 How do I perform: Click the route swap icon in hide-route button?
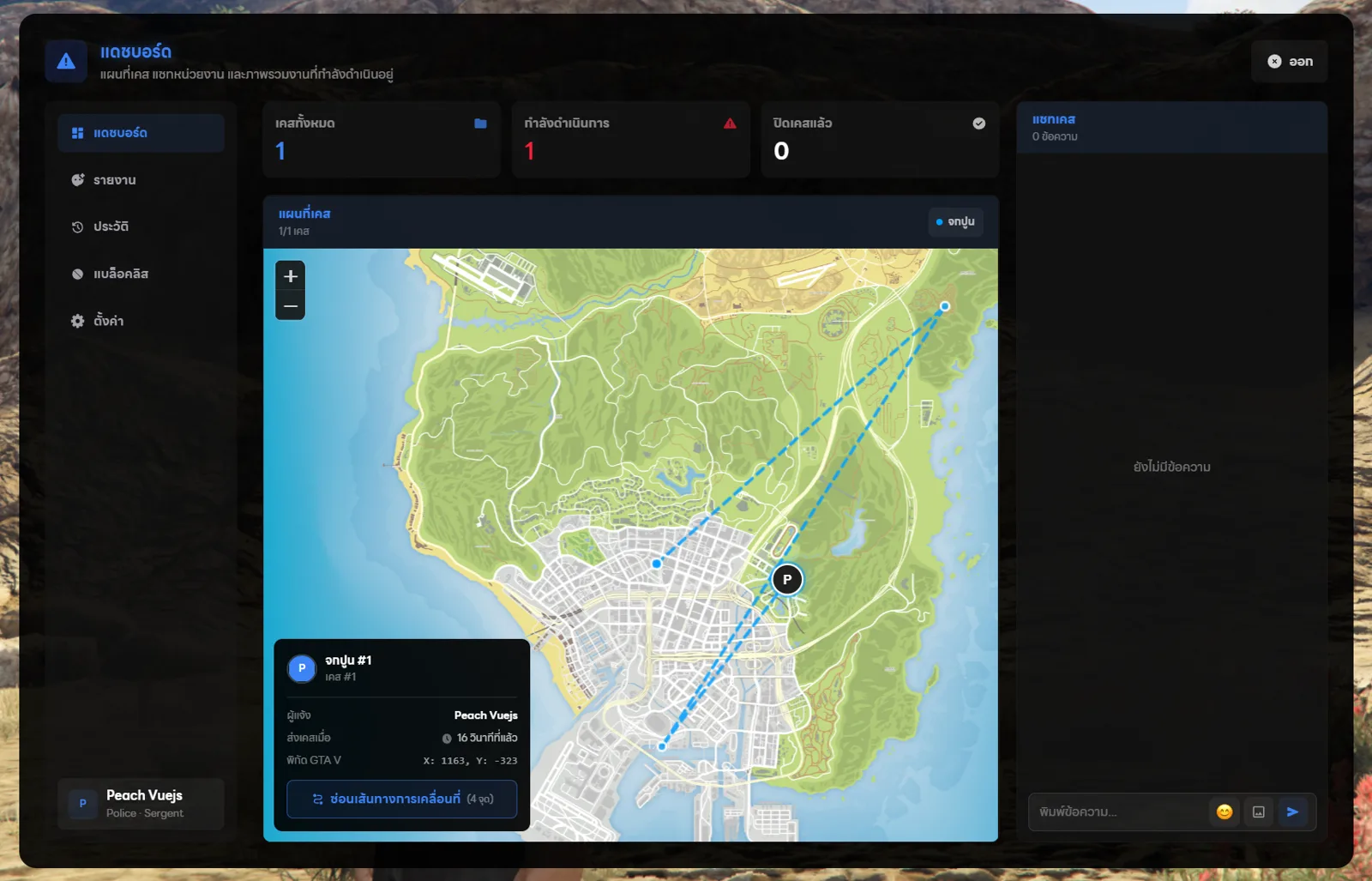tap(318, 800)
